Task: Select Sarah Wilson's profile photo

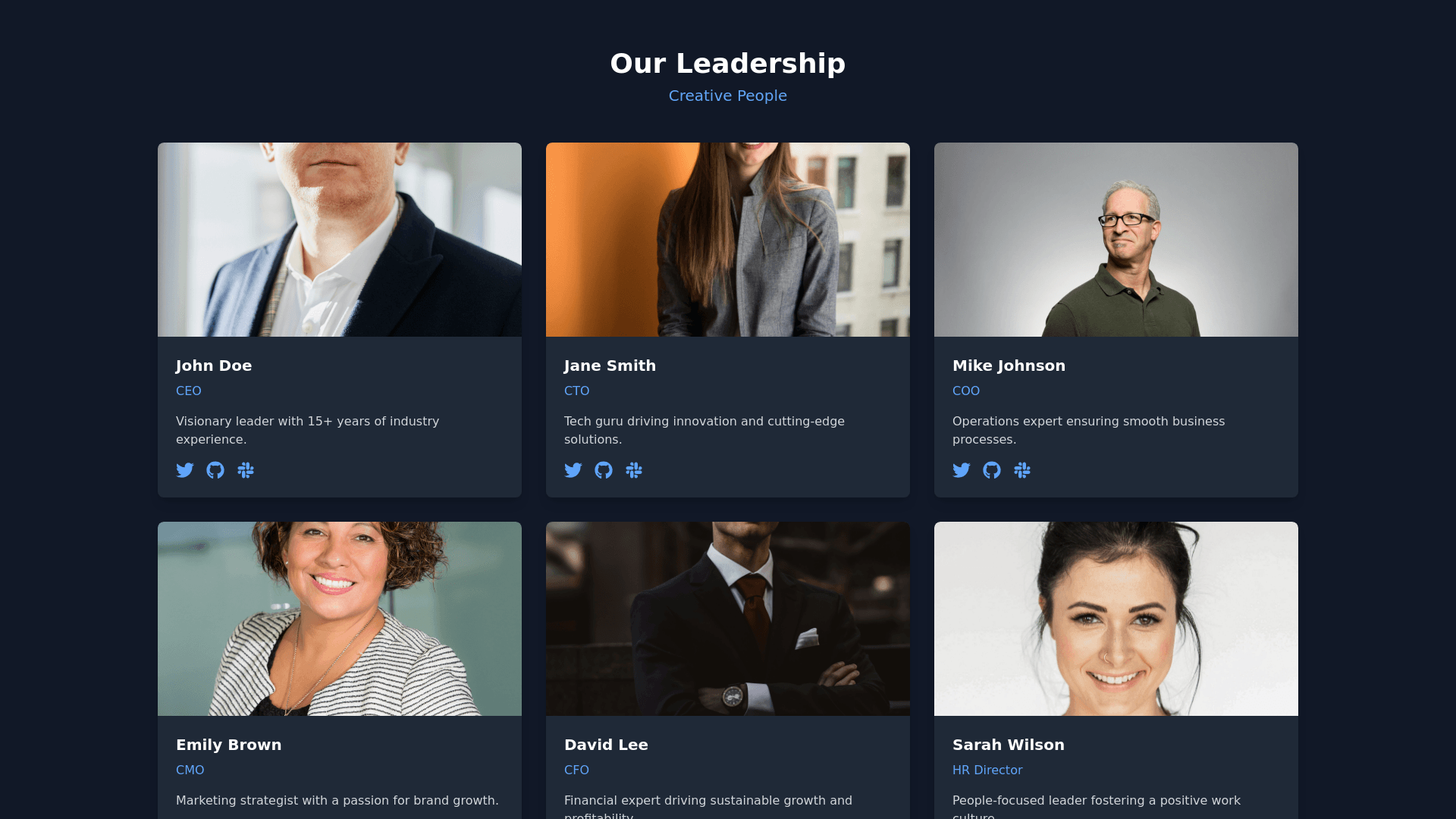Action: [1116, 619]
